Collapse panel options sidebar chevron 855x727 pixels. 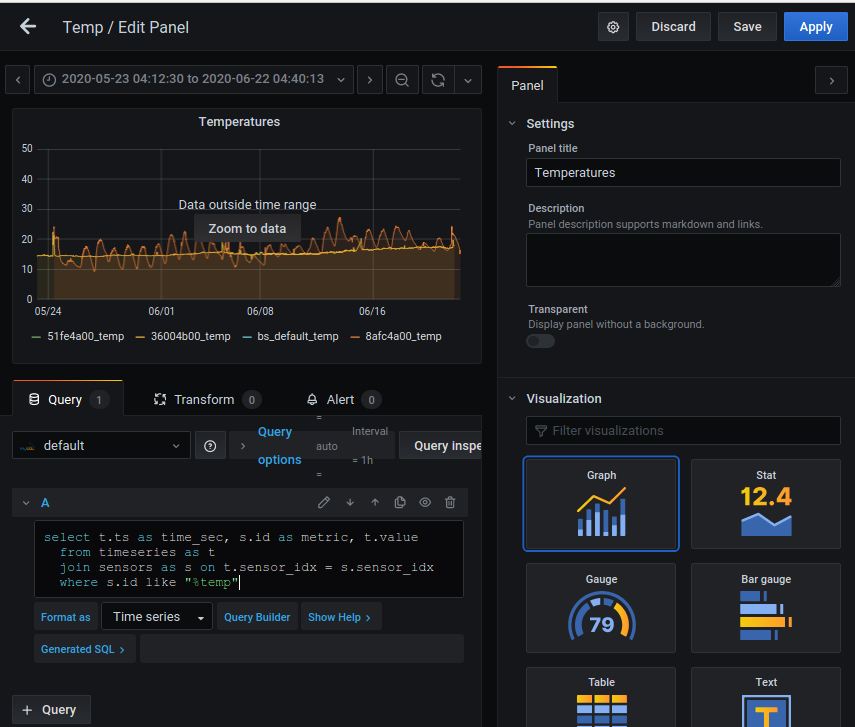click(831, 80)
